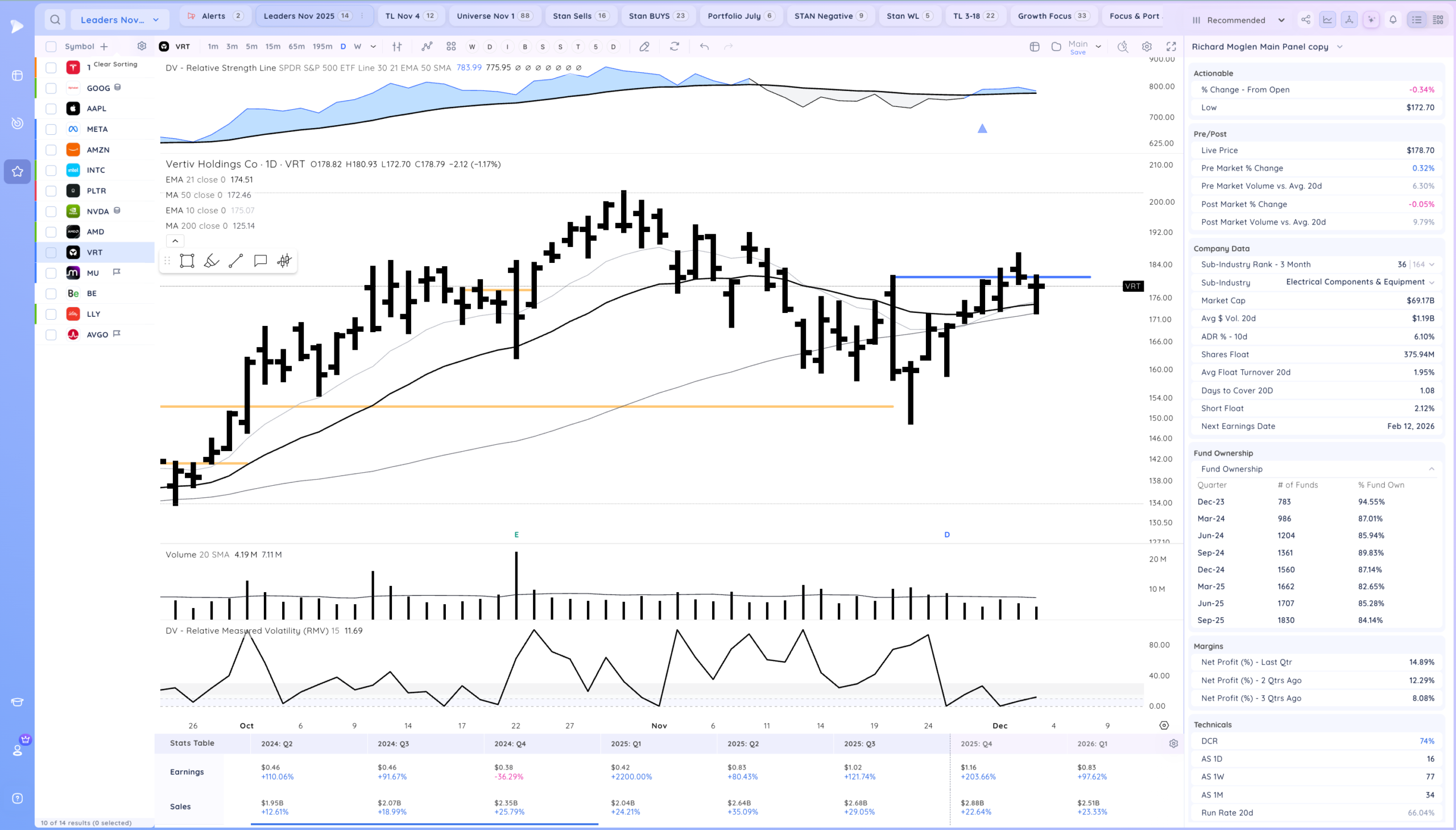The height and width of the screenshot is (830, 1456).
Task: Select the trend line drawing tool
Action: pyautogui.click(x=236, y=261)
